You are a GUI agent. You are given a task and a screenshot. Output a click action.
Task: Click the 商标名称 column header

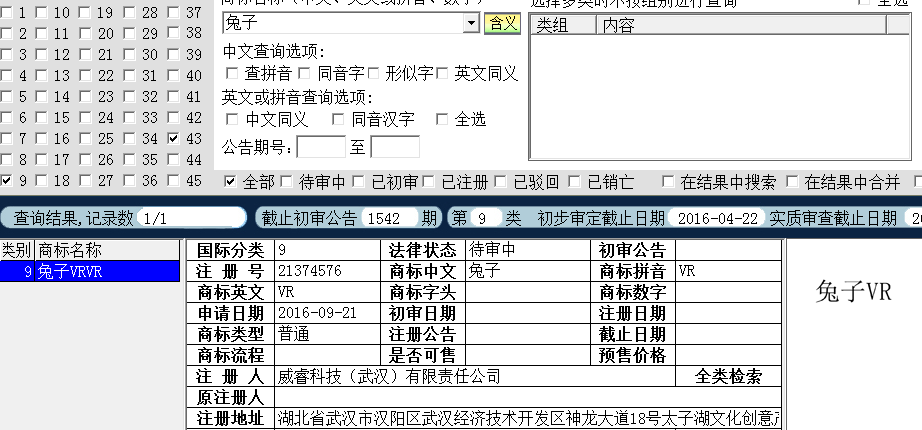[x=108, y=251]
